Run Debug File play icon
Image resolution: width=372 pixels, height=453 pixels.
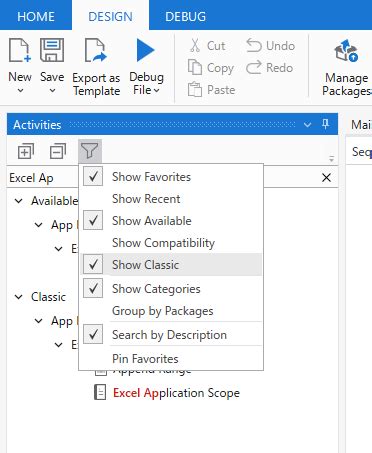coord(146,50)
